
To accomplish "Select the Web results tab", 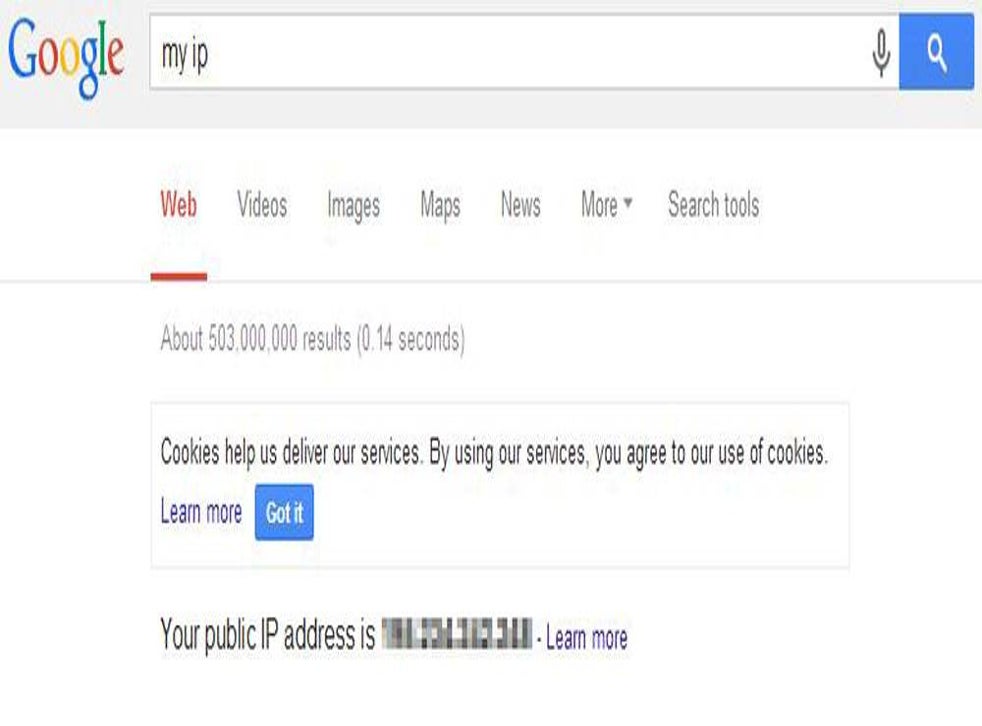I will click(178, 204).
